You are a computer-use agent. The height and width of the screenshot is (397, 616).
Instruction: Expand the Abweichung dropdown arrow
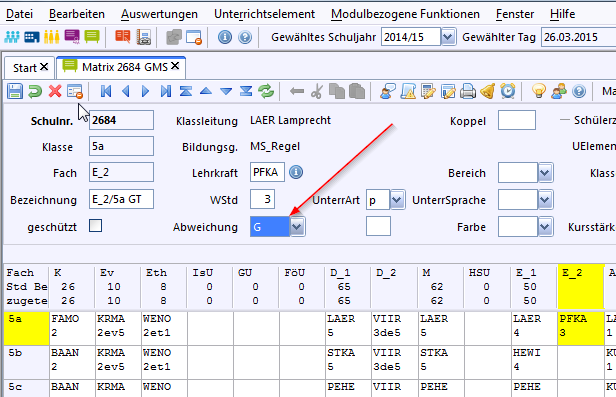297,227
